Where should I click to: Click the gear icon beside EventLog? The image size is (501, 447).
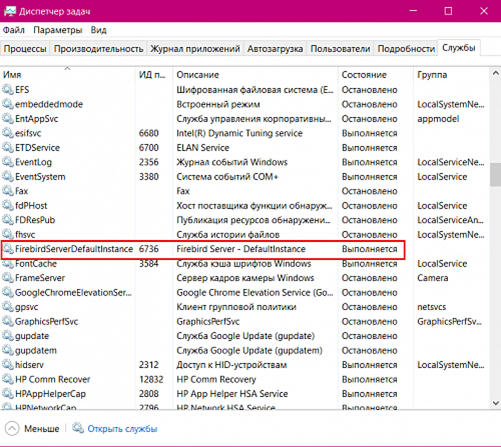pyautogui.click(x=7, y=162)
